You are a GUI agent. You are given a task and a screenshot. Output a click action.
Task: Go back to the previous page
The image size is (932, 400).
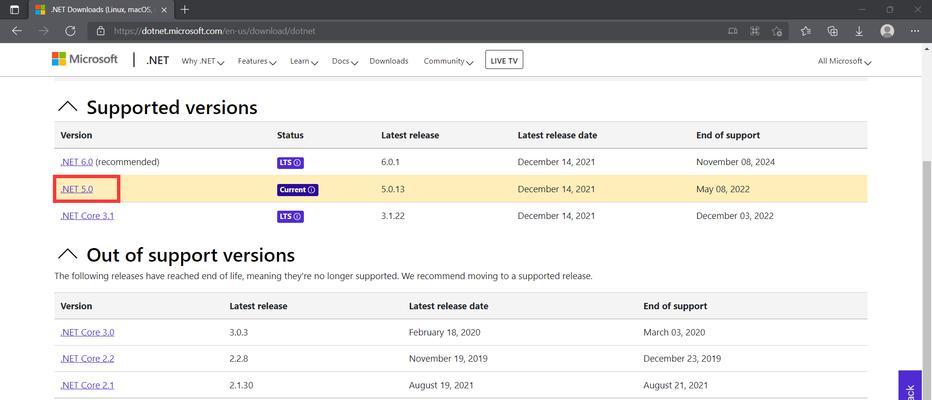point(17,31)
